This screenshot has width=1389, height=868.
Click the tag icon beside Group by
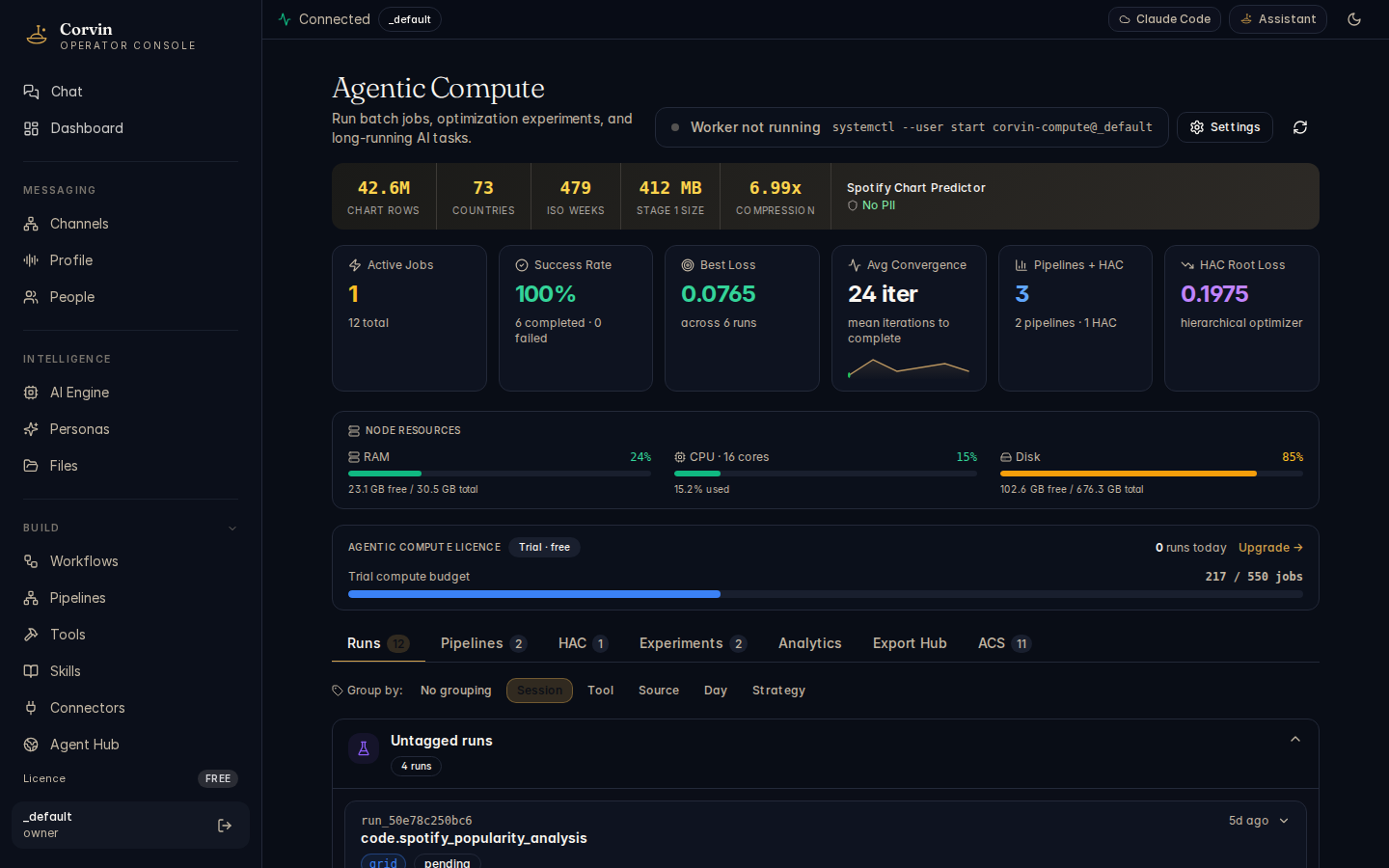(338, 691)
